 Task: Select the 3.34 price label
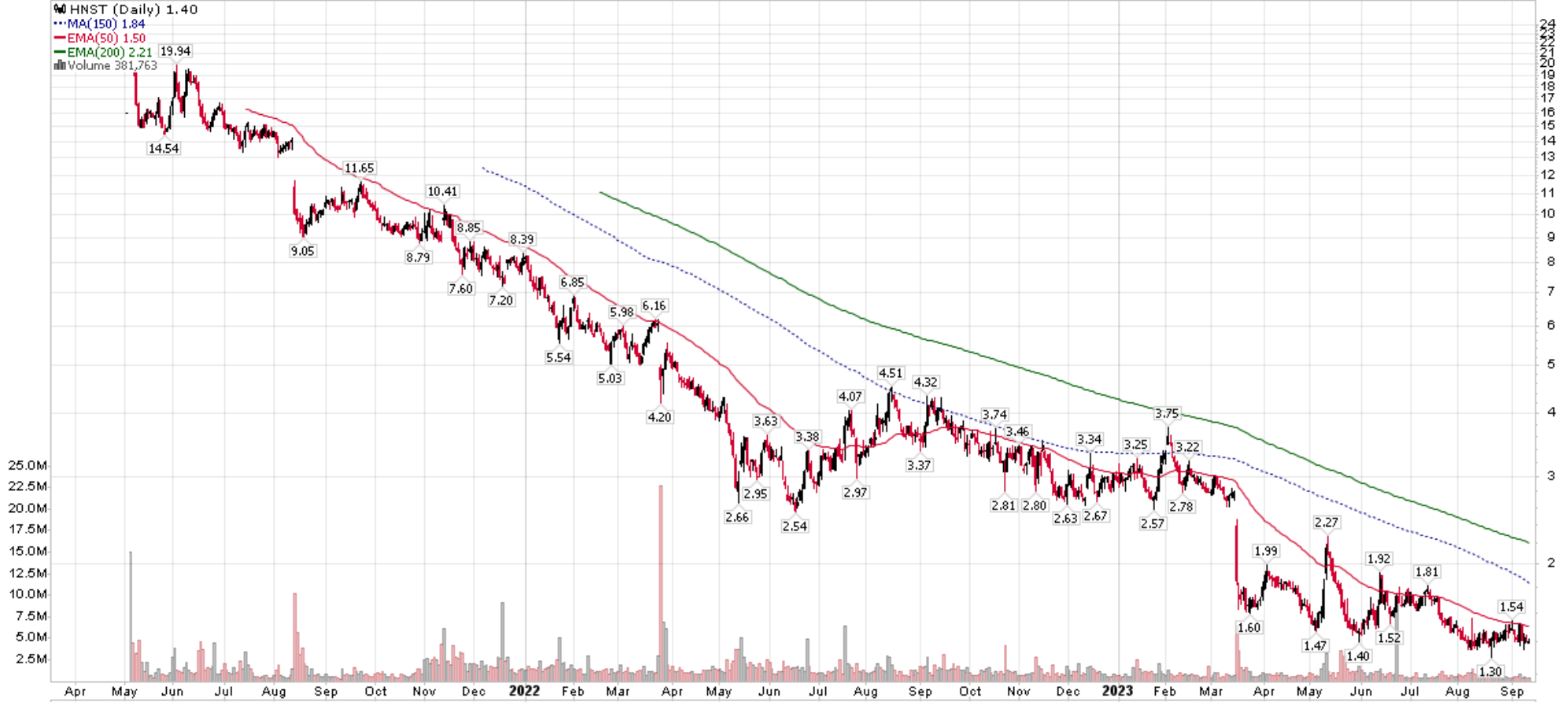point(1089,439)
